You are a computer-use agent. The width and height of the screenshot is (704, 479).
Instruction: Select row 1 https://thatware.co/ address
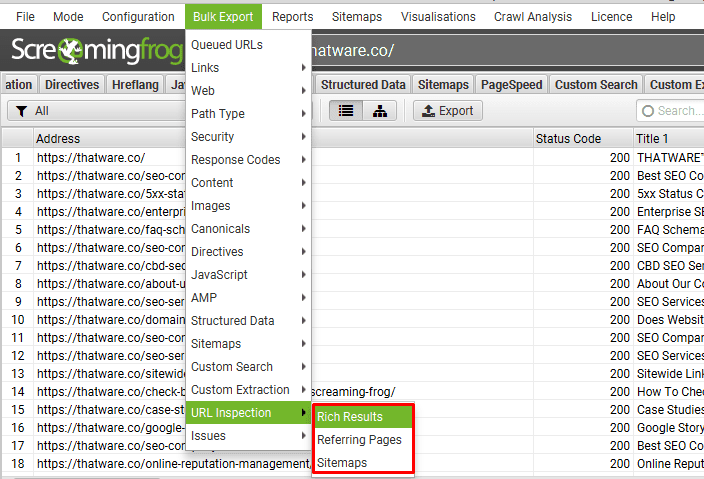point(91,158)
